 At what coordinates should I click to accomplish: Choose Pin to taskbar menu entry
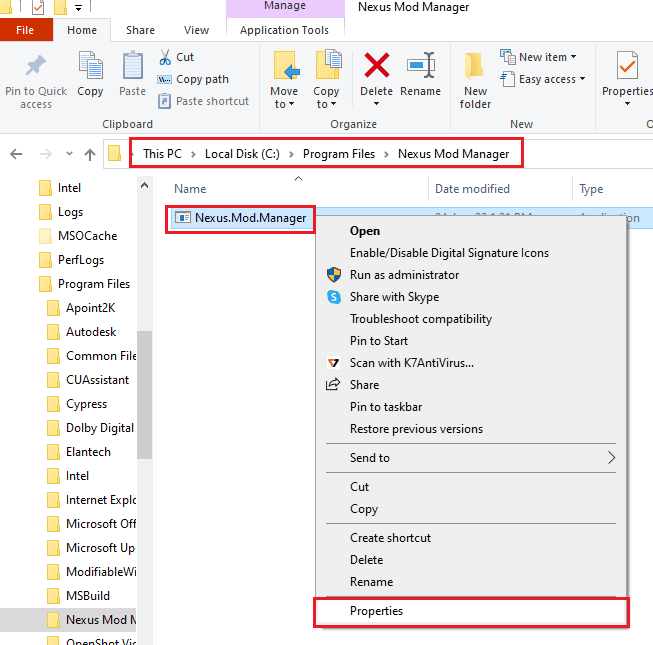point(471,407)
